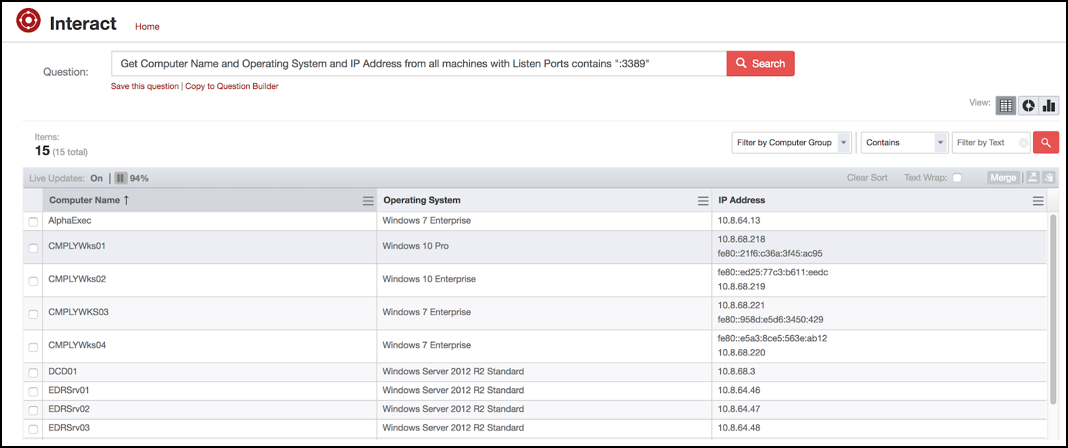Click the Merge button
Screen dimensions: 1068x448
[x=1003, y=178]
